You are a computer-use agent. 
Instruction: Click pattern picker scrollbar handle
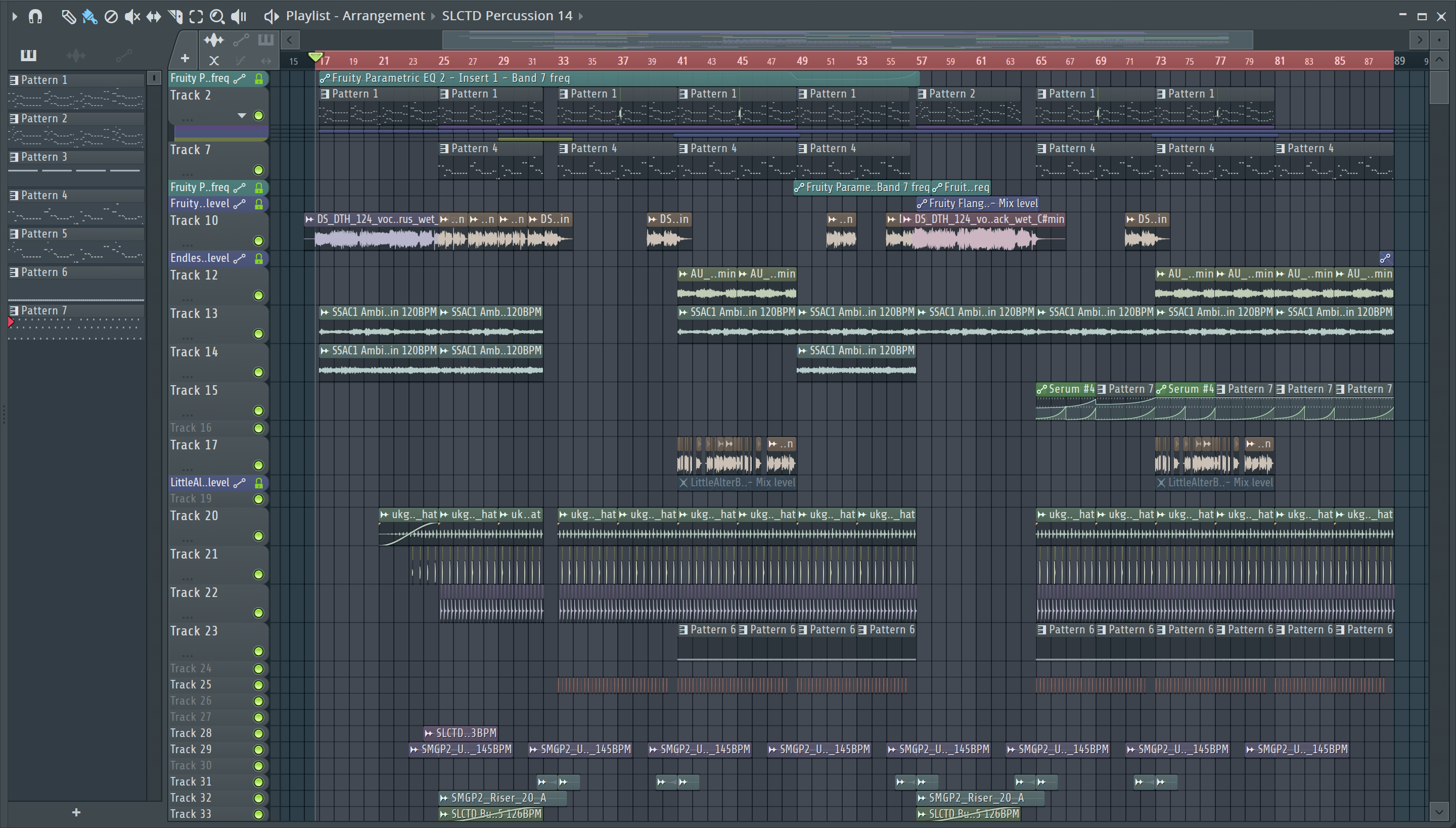point(154,78)
